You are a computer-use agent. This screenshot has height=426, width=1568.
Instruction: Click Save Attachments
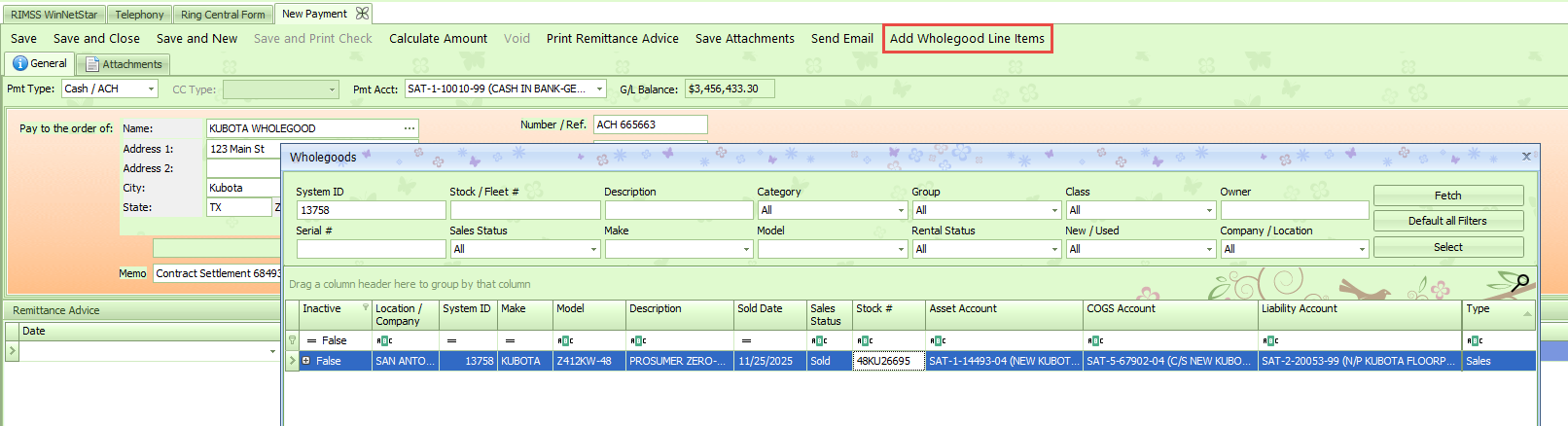pos(744,39)
